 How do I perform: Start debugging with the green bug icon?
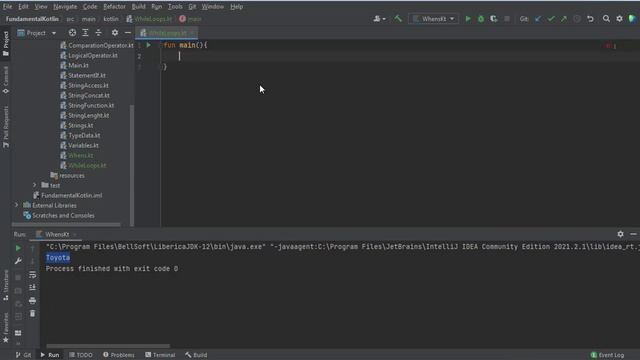tap(481, 19)
